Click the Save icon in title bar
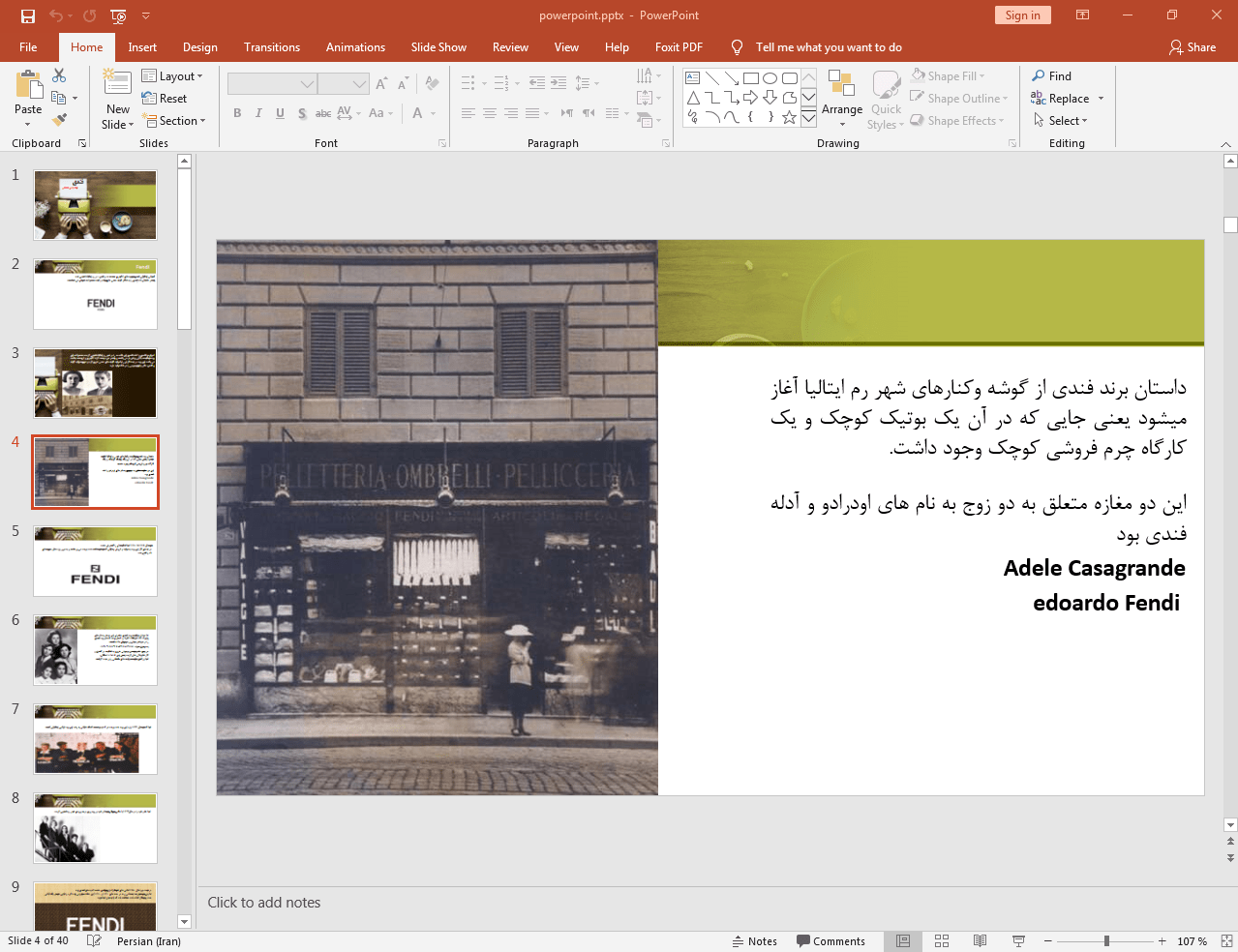The image size is (1238, 952). point(28,15)
